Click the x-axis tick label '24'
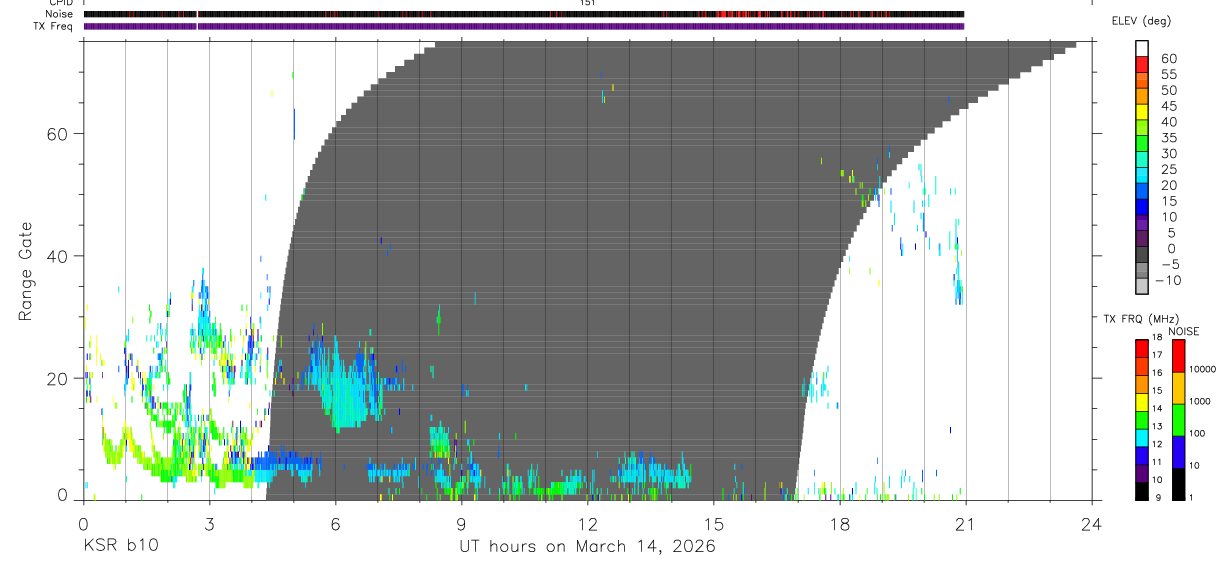 [1092, 523]
